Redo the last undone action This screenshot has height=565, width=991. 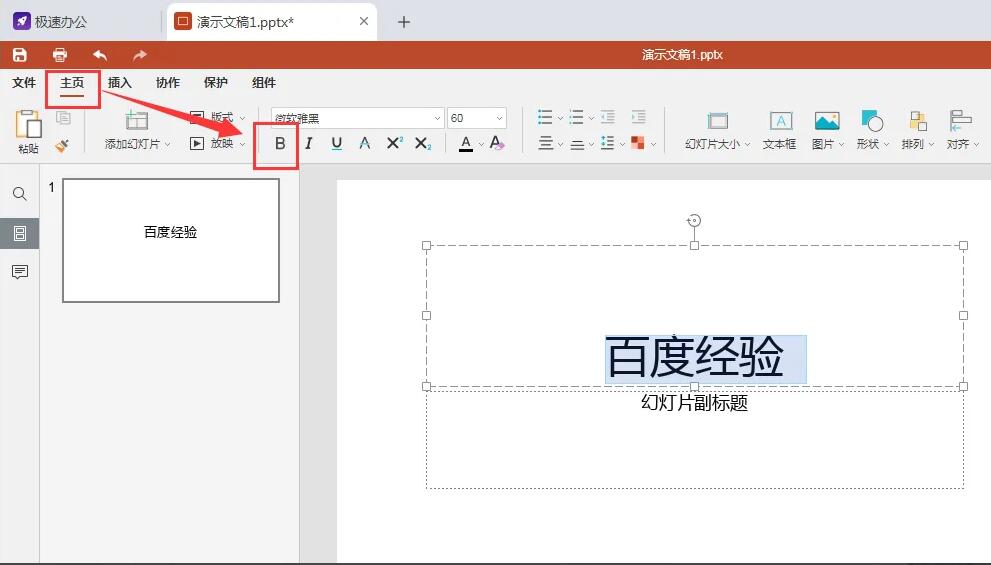(x=140, y=55)
